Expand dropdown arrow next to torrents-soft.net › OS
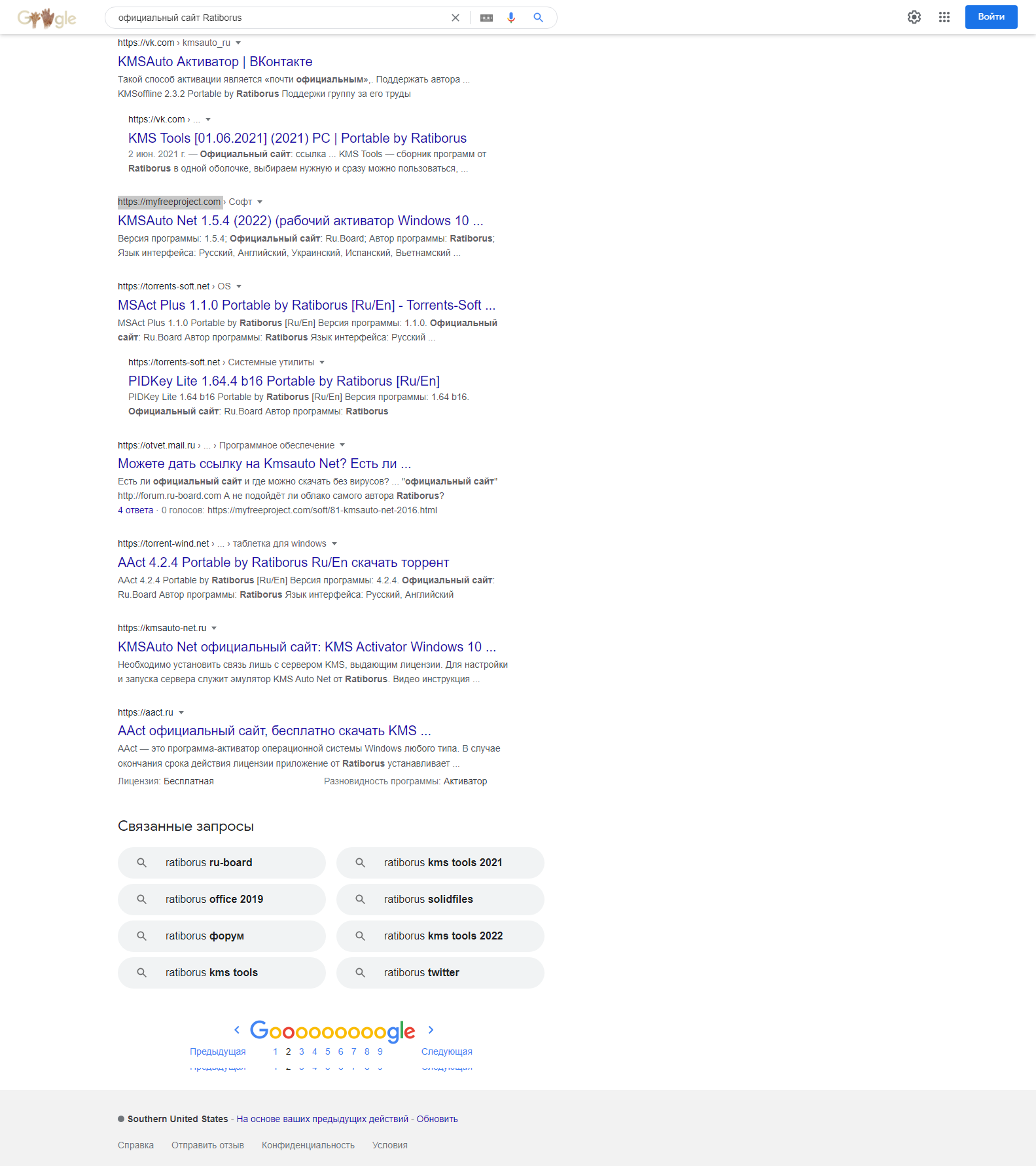The image size is (1036, 1166). pyautogui.click(x=239, y=287)
